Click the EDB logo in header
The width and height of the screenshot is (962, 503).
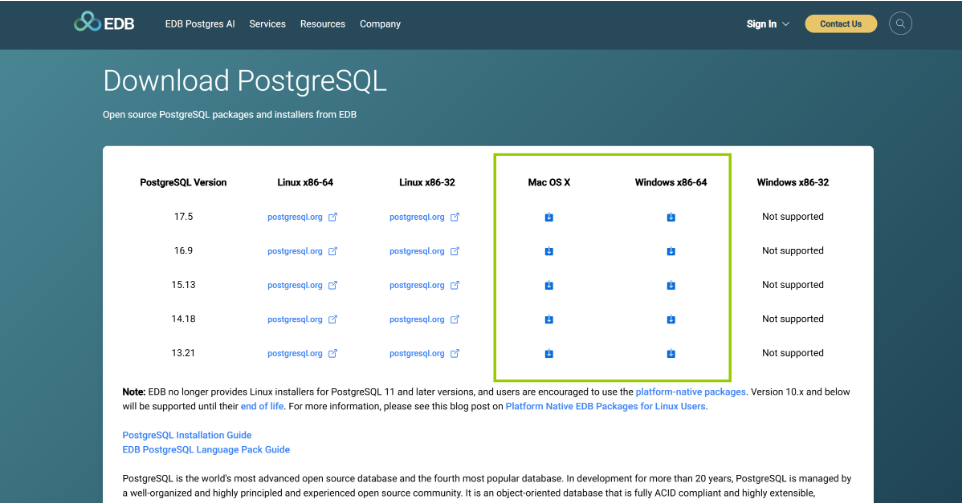(102, 23)
